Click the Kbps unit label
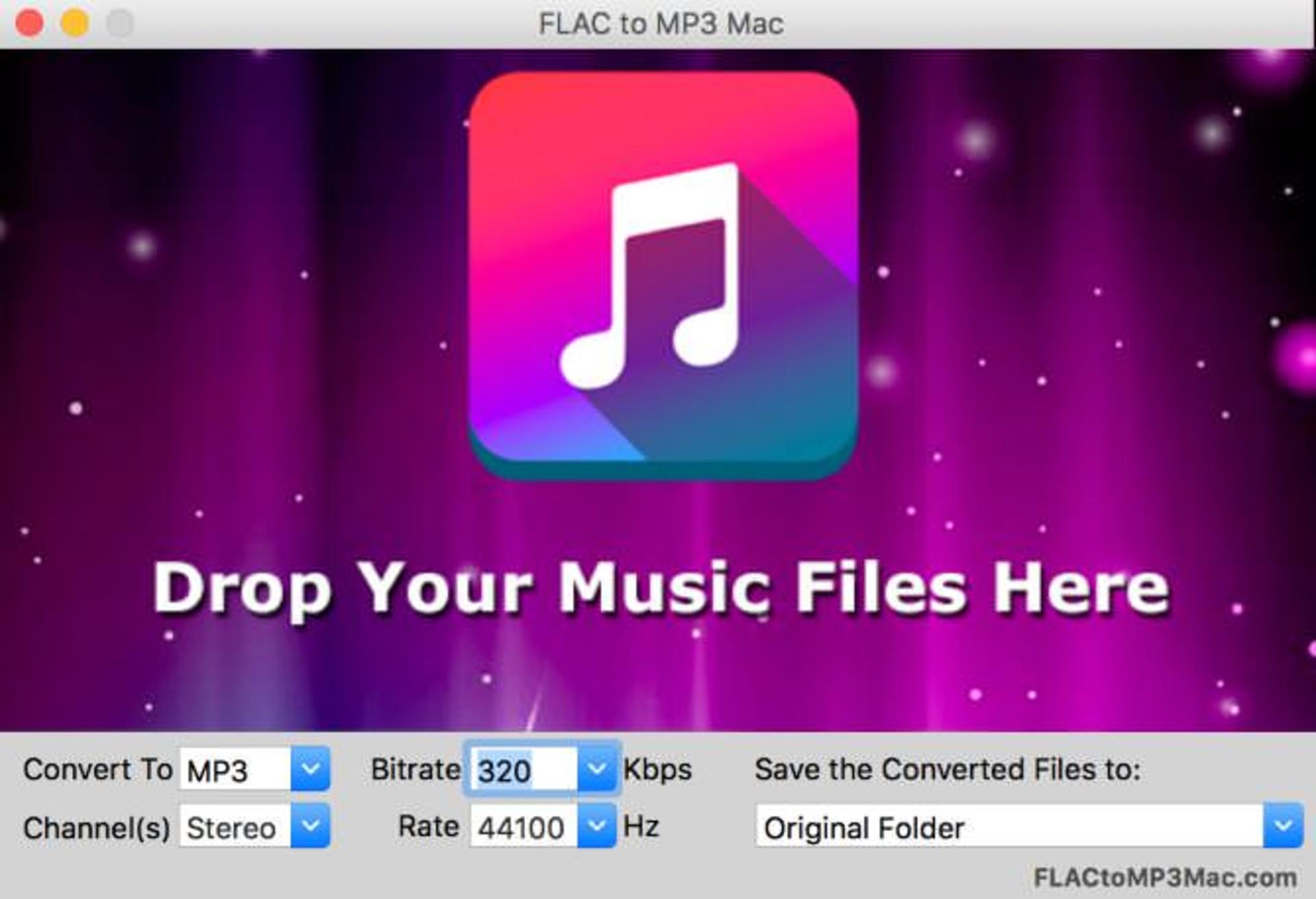Screen dimensions: 1316x899 pos(657,770)
